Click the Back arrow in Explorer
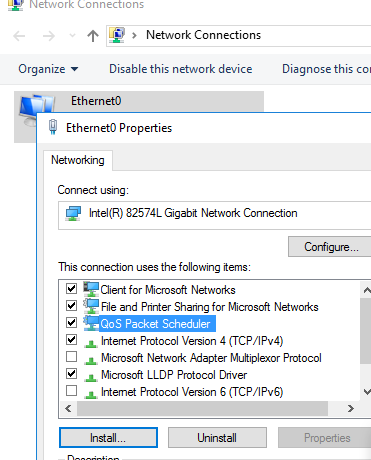 19,36
